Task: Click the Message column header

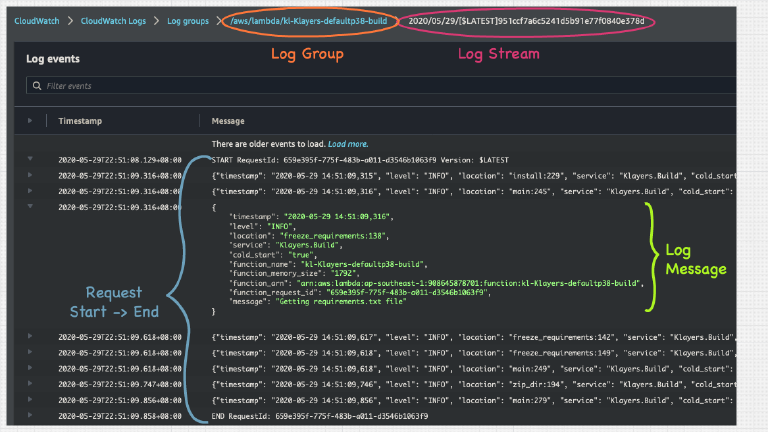Action: (x=229, y=121)
